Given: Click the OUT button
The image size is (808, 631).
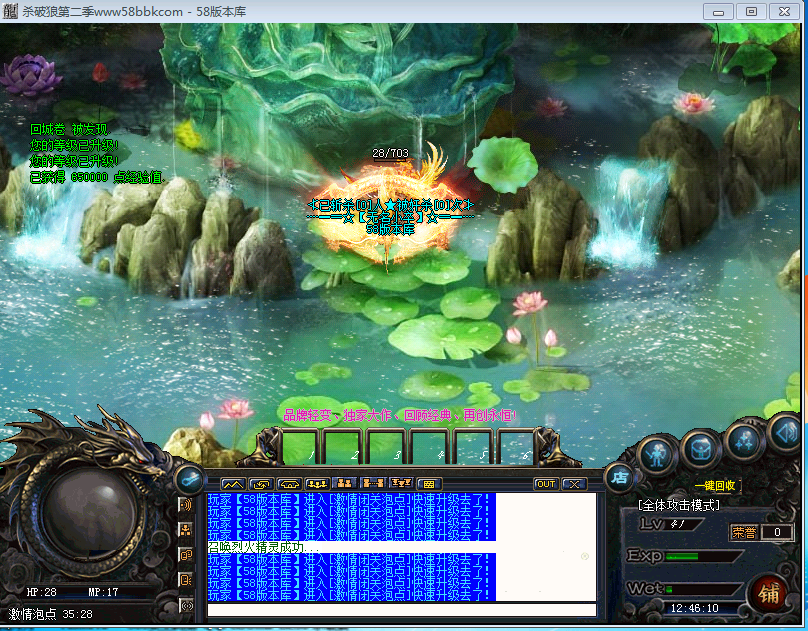Looking at the screenshot, I should (x=546, y=484).
